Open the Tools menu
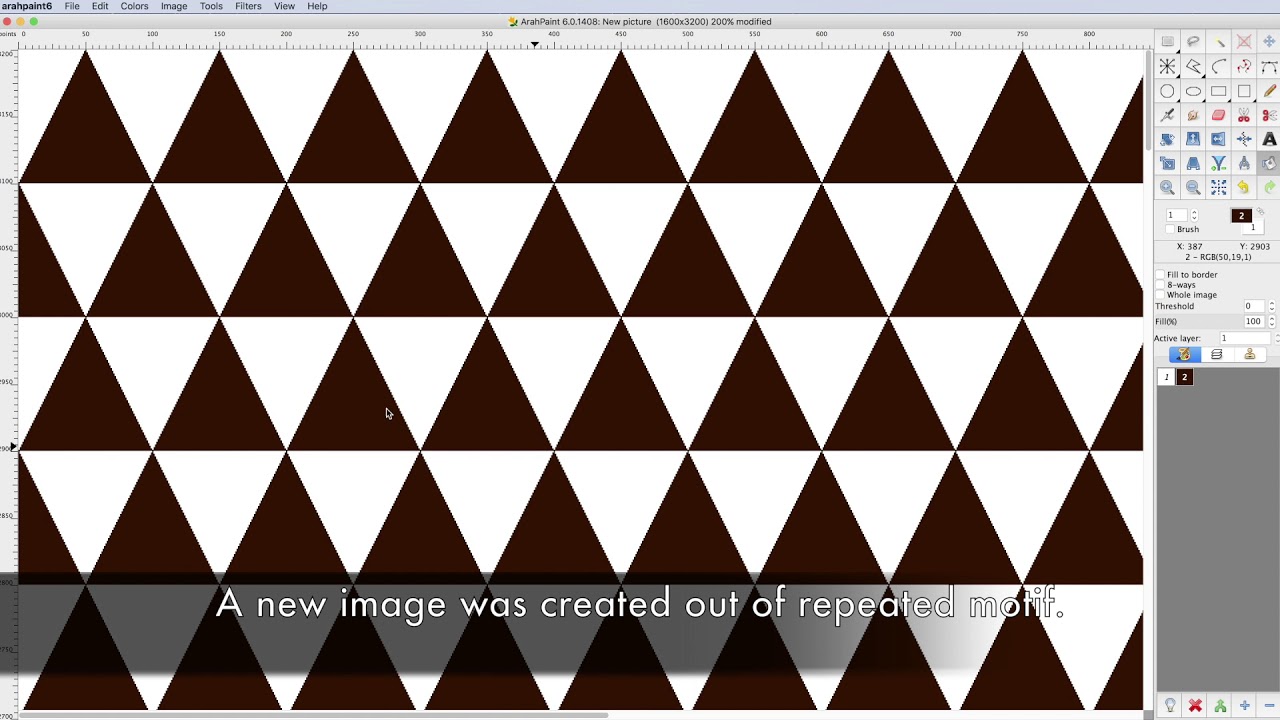The height and width of the screenshot is (720, 1280). coord(211,6)
